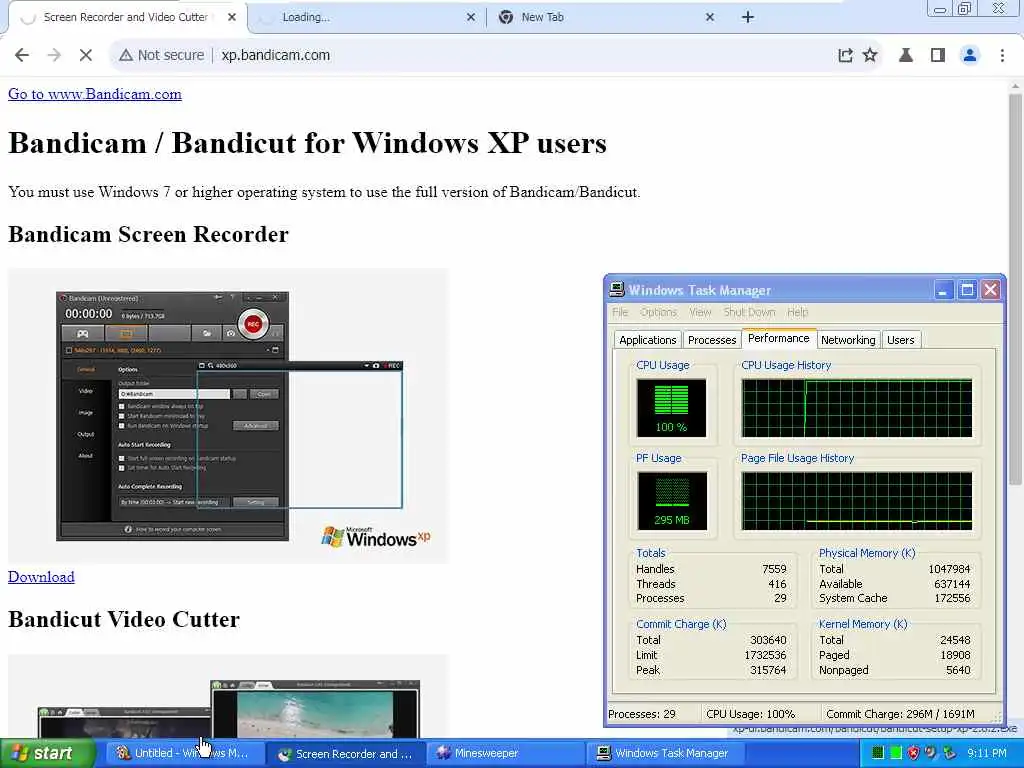This screenshot has height=768, width=1024.
Task: Follow the Go to www.Bandicam.com link
Action: [95, 94]
